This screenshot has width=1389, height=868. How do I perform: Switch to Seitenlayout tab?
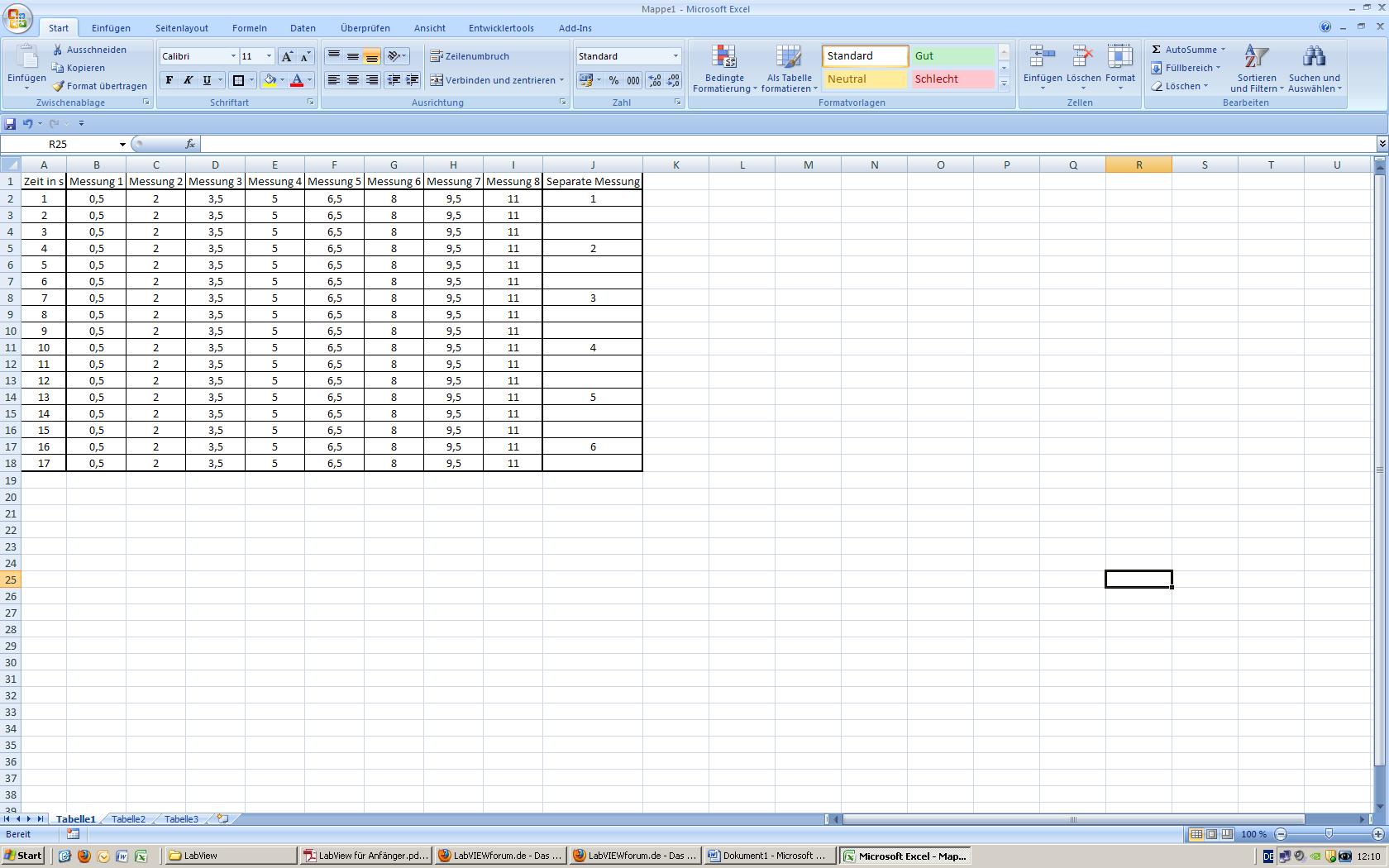pyautogui.click(x=182, y=28)
